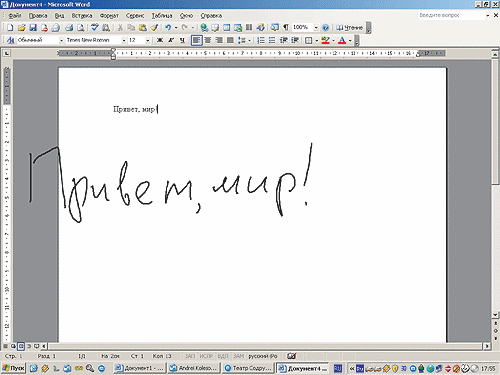500x375 pixels.
Task: Justify the paragraph text
Action: (230, 40)
